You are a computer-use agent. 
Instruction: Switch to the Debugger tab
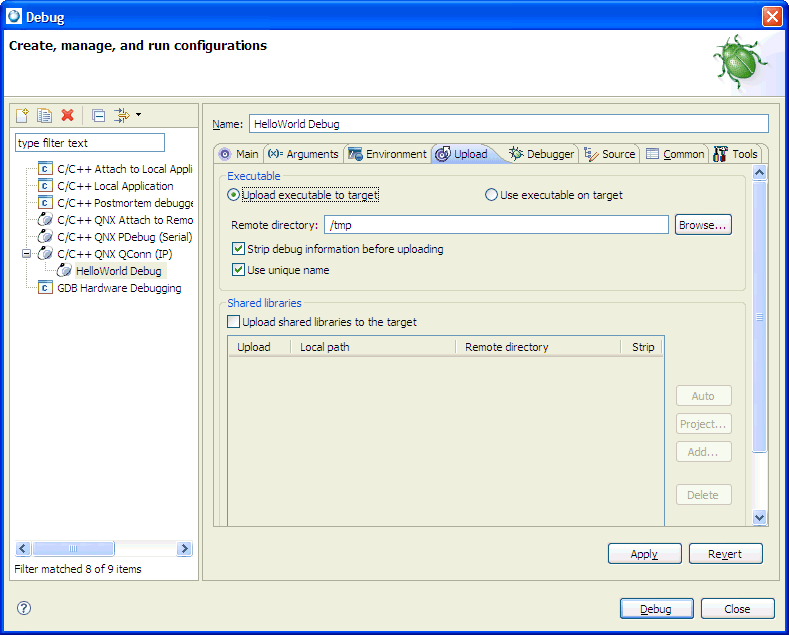pos(541,154)
